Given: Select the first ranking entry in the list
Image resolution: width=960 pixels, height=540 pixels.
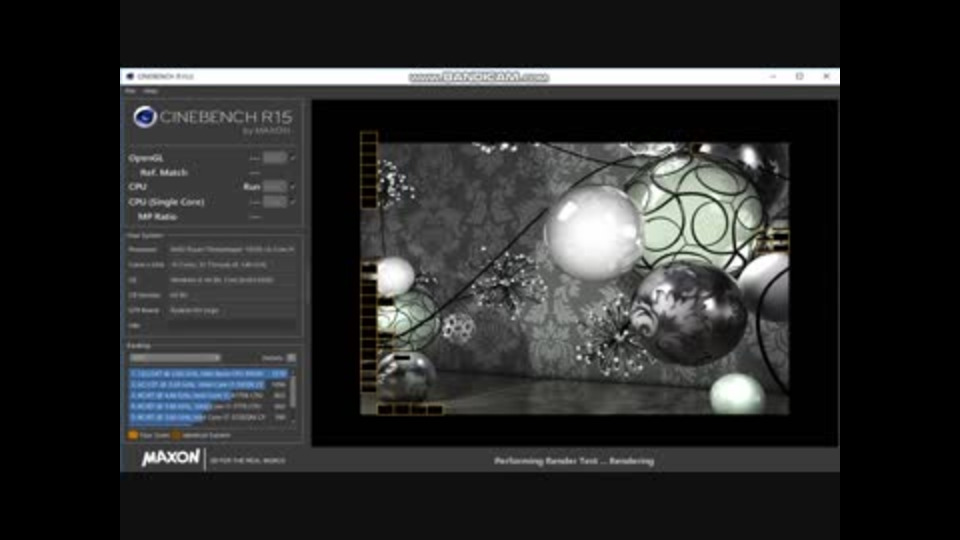Looking at the screenshot, I should click(208, 373).
